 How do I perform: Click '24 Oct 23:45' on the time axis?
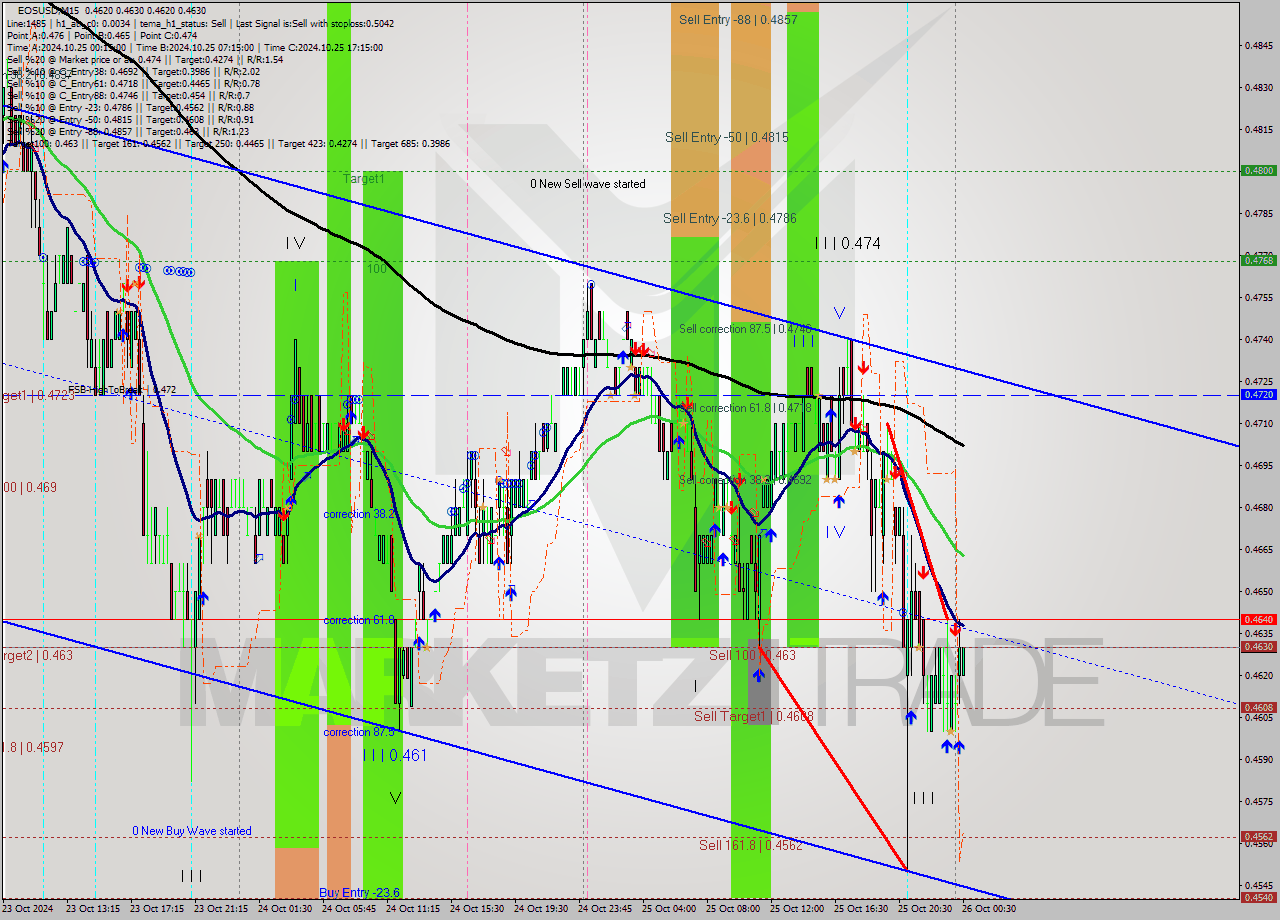(605, 909)
